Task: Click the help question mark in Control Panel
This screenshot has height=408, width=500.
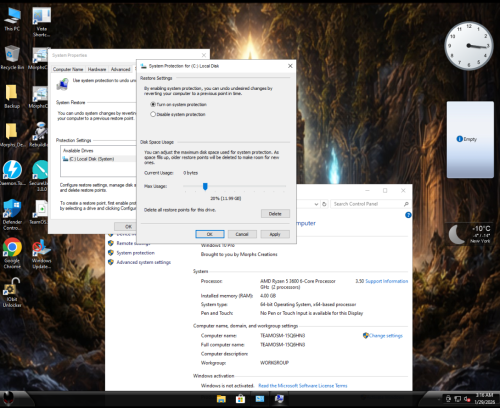Action: (408, 215)
